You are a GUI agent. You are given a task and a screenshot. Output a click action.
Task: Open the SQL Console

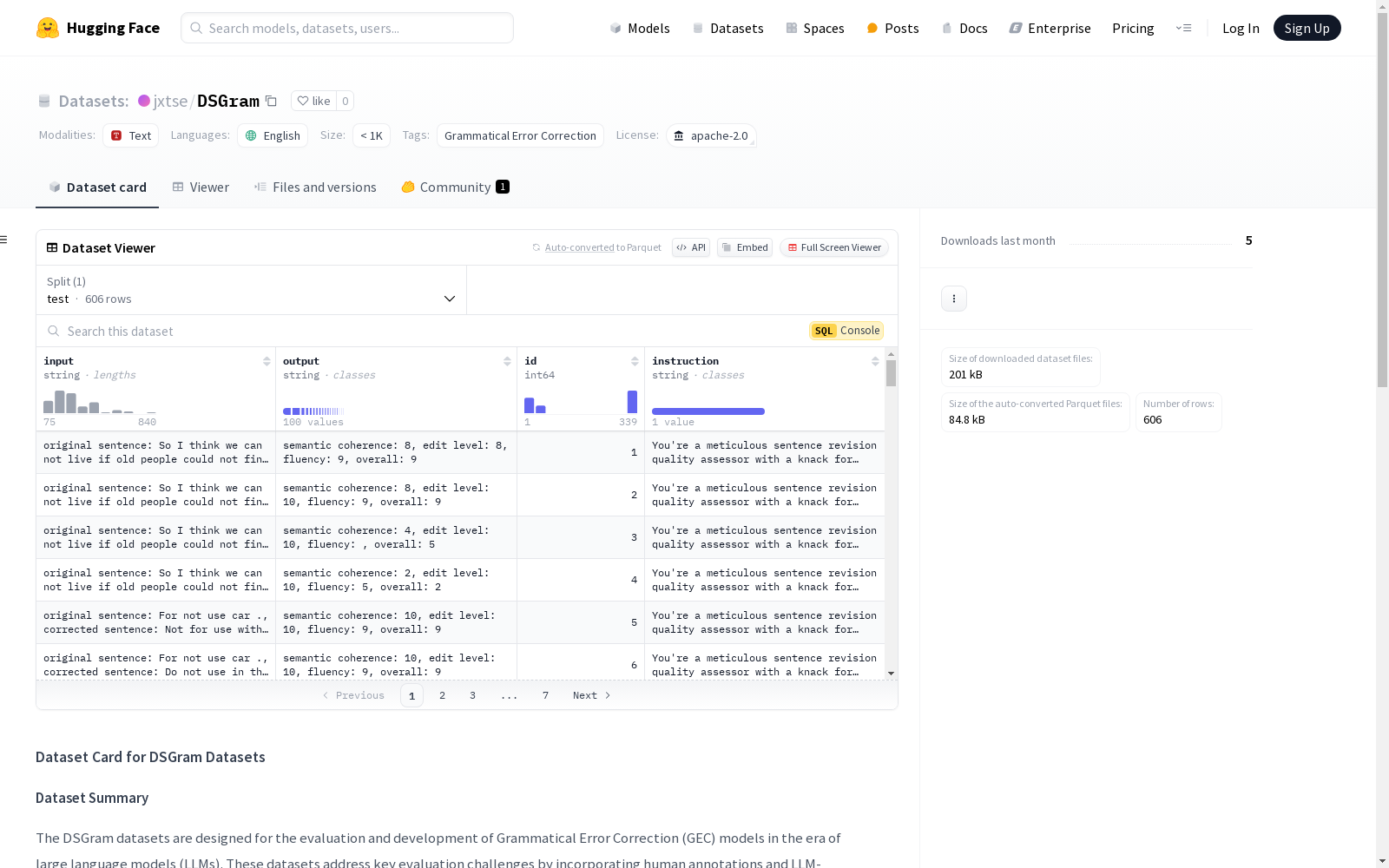point(846,331)
